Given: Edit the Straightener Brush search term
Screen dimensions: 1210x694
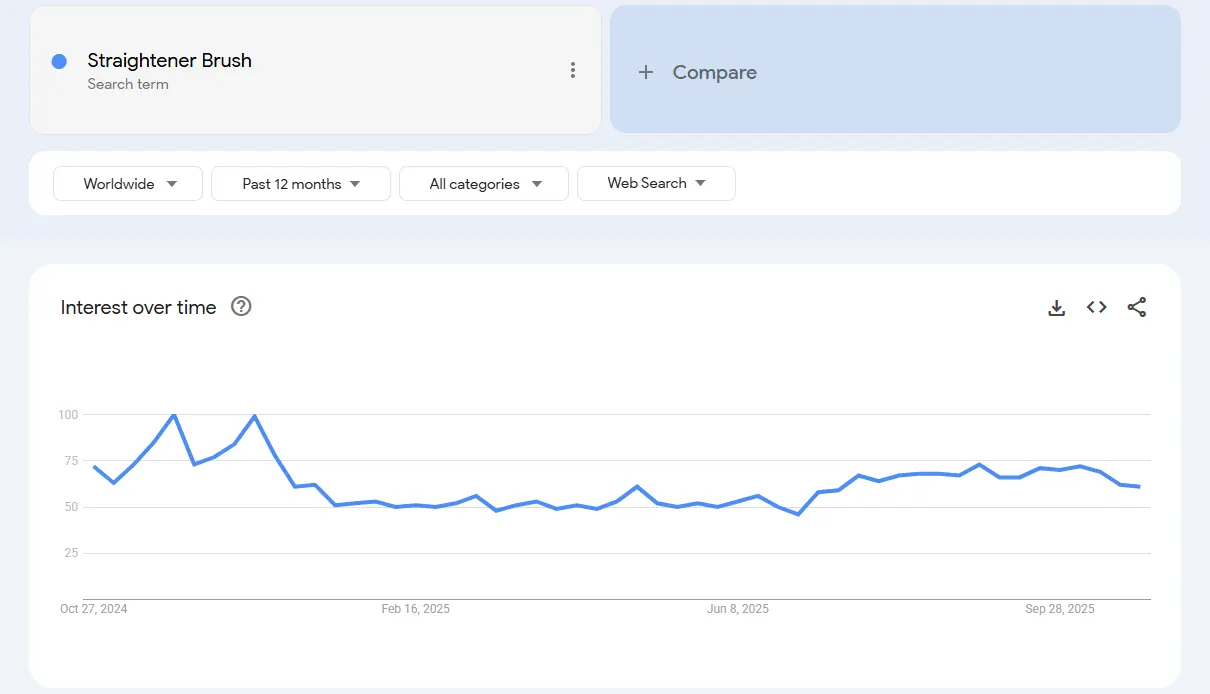Looking at the screenshot, I should coord(169,61).
